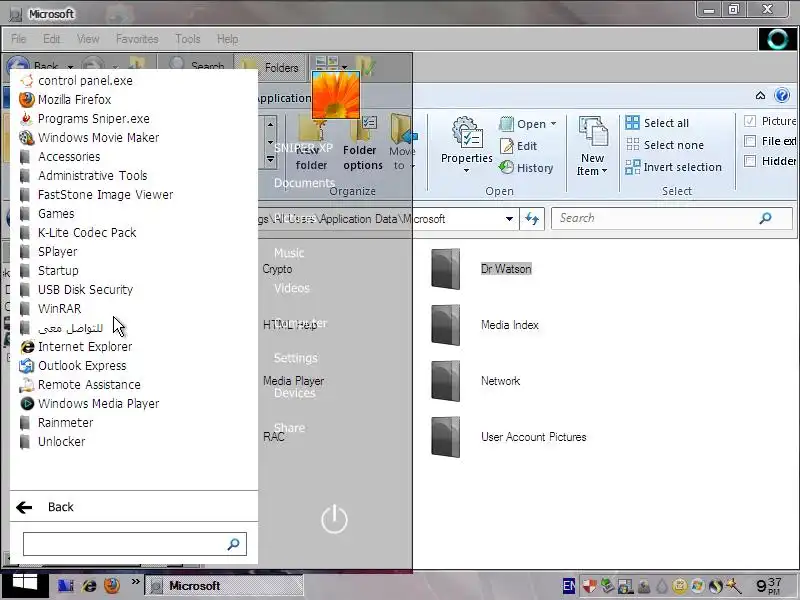Viewport: 800px width, 600px height.
Task: Click the refresh arrows beside the address bar
Action: click(x=532, y=219)
